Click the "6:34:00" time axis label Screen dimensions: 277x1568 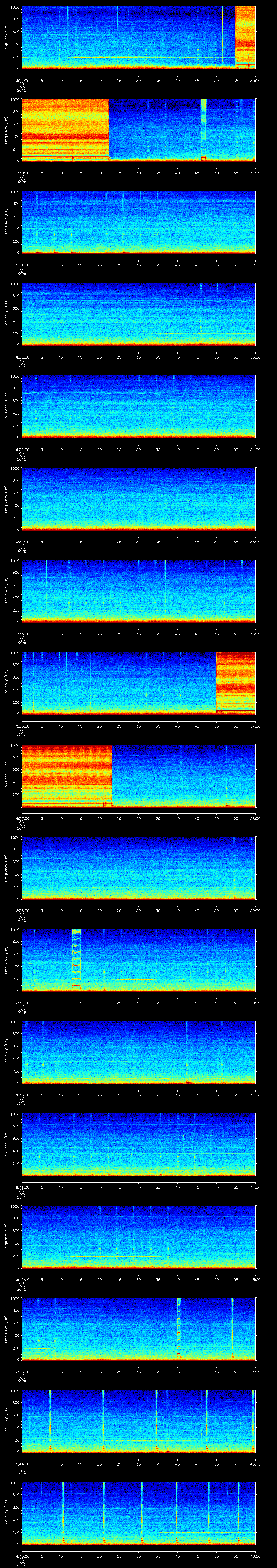pos(21,542)
